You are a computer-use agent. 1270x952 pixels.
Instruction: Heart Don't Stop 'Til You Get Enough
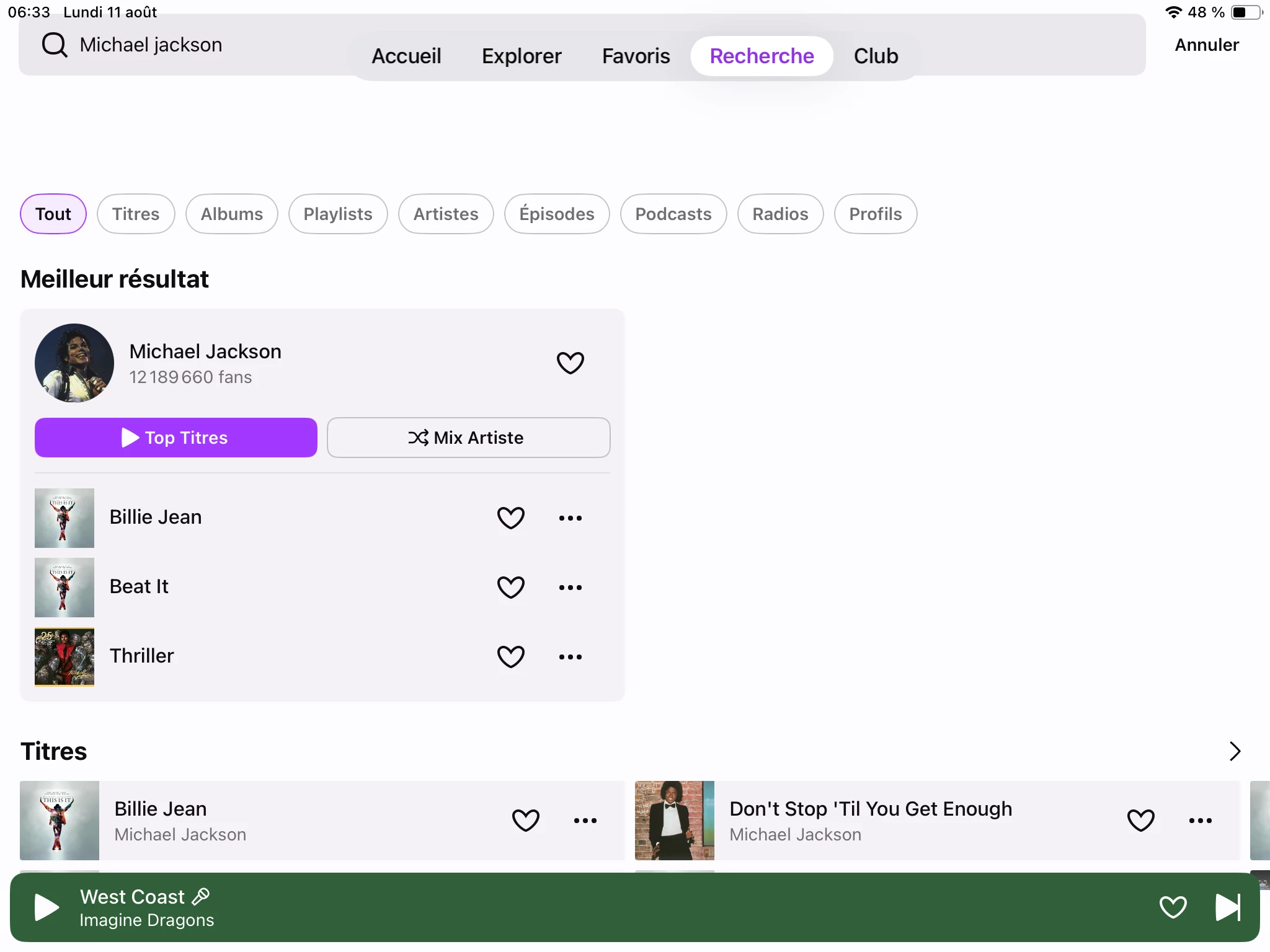pos(1140,820)
